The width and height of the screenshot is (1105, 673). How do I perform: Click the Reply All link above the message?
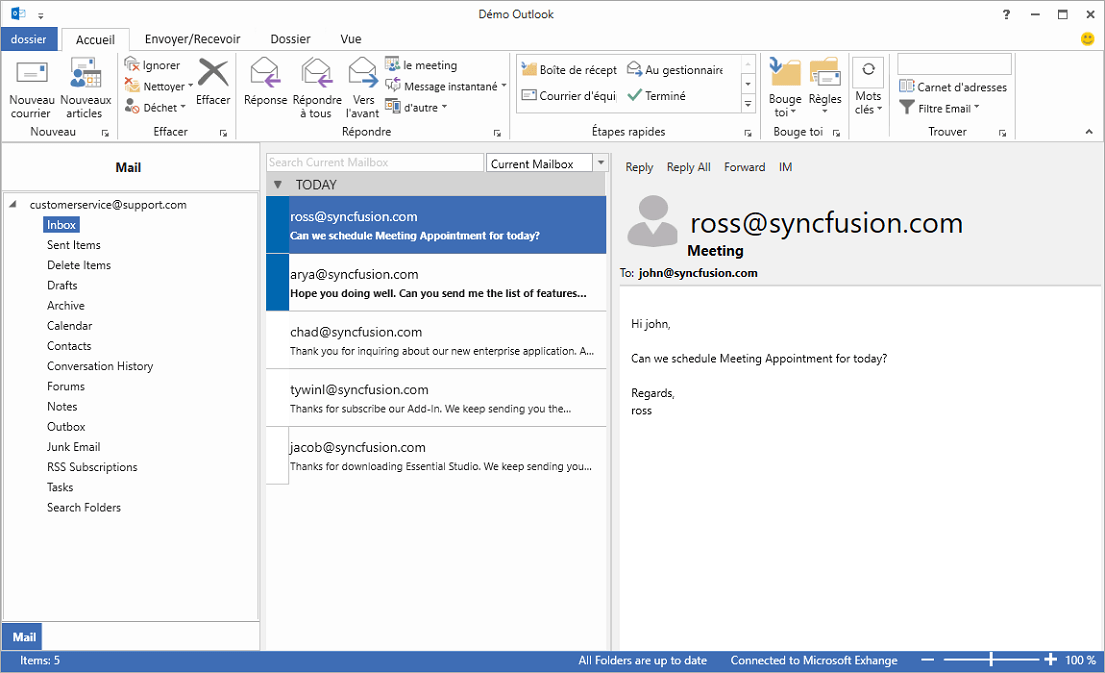click(687, 167)
